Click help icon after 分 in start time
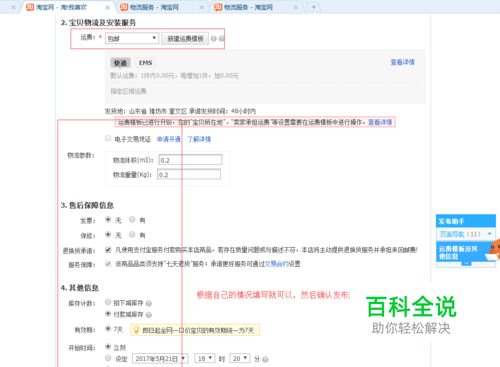Viewport: 500px width, 367px height. point(265,359)
